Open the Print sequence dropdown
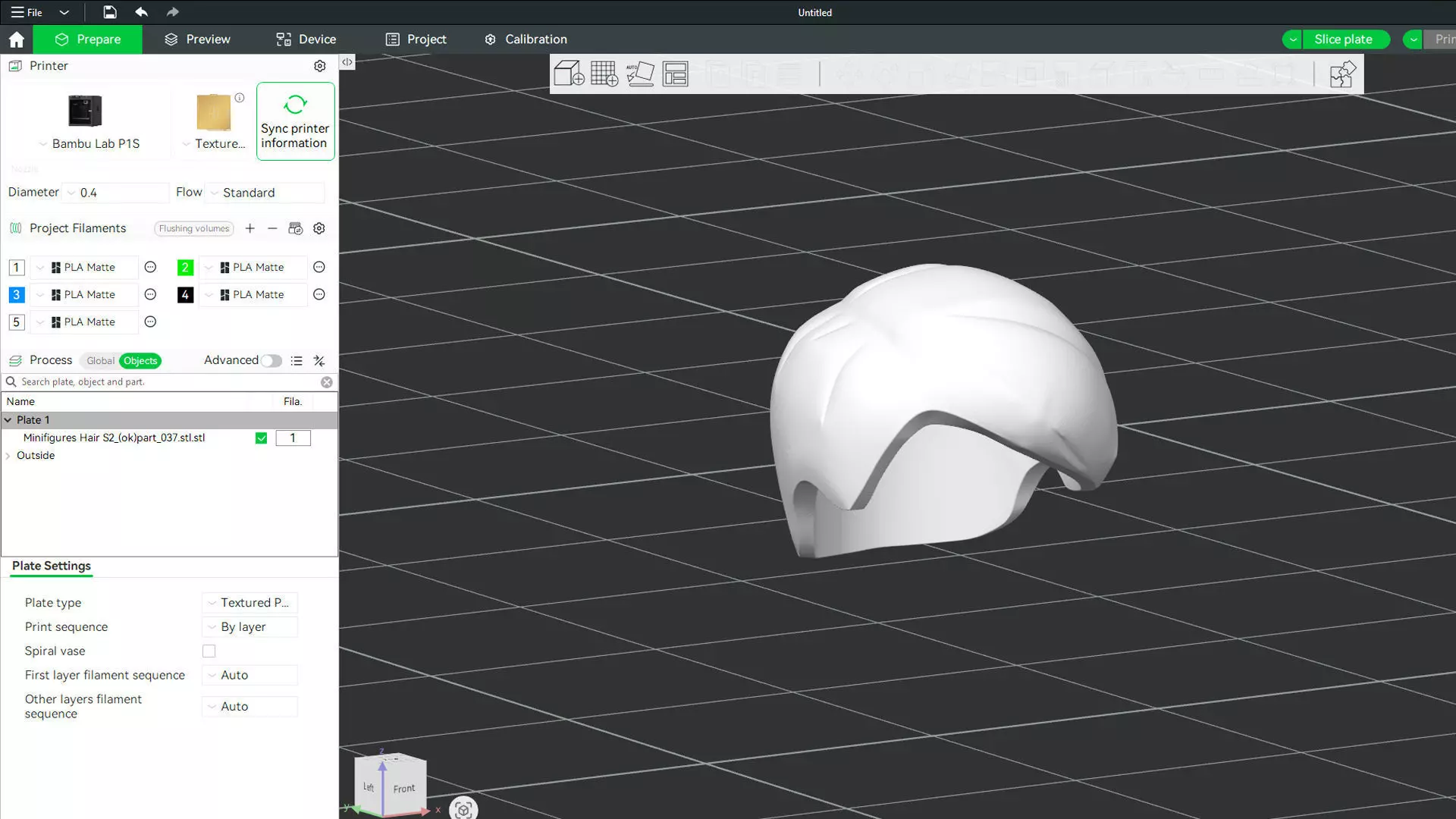Viewport: 1456px width, 819px height. (x=250, y=627)
